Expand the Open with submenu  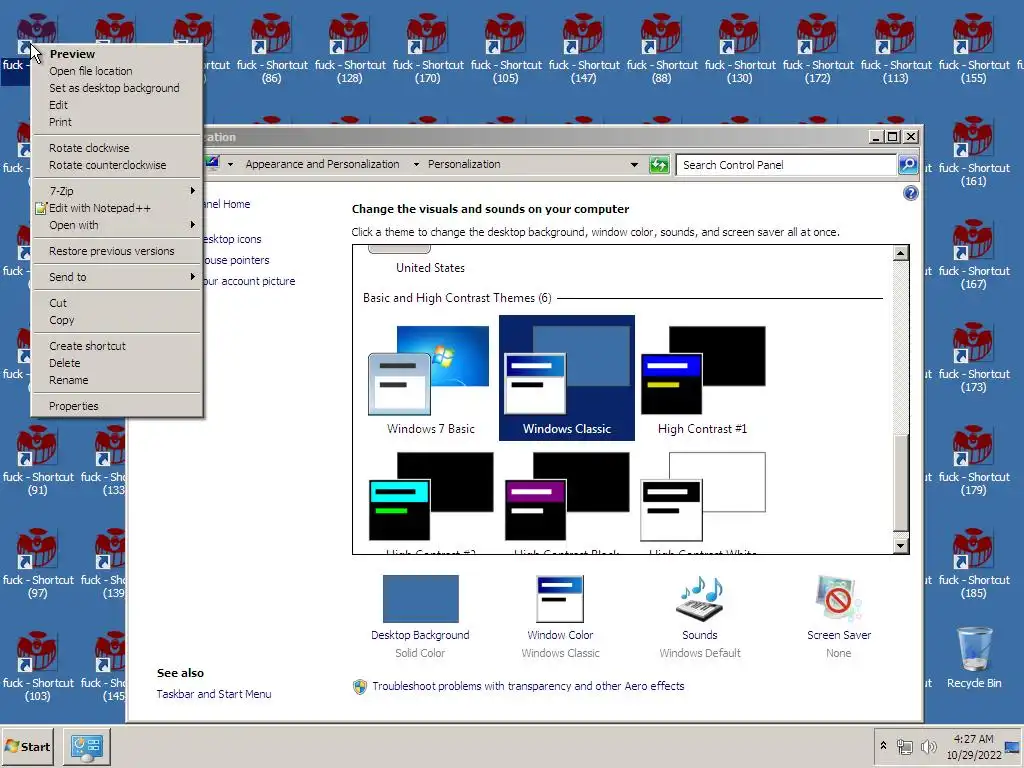tap(117, 225)
